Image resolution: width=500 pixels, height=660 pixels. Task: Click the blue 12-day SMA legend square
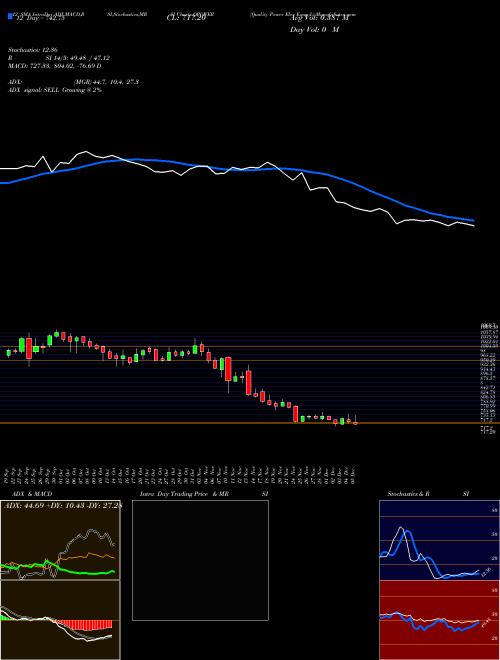pos(10,16)
